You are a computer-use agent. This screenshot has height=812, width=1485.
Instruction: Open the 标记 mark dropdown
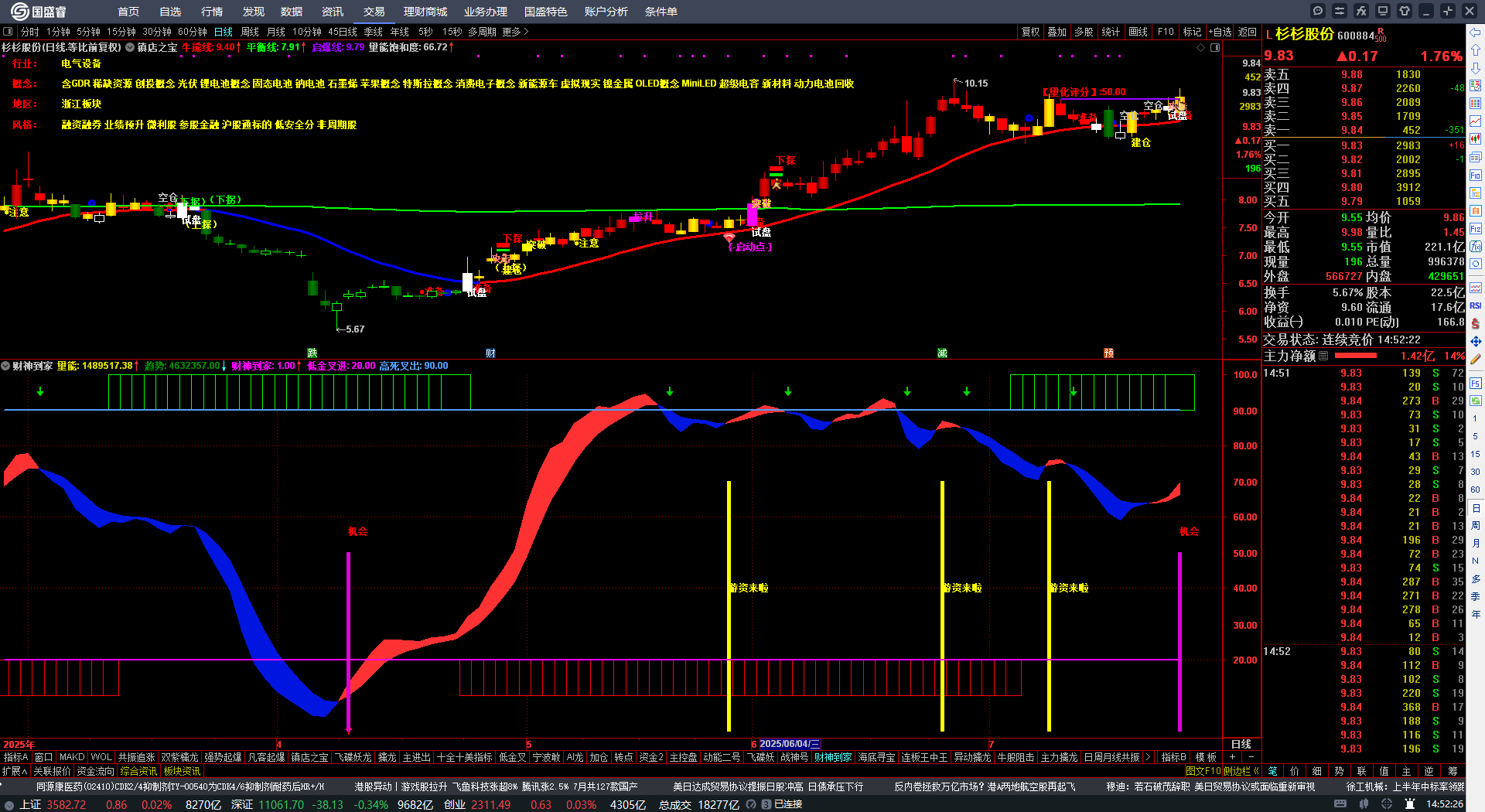(1192, 32)
